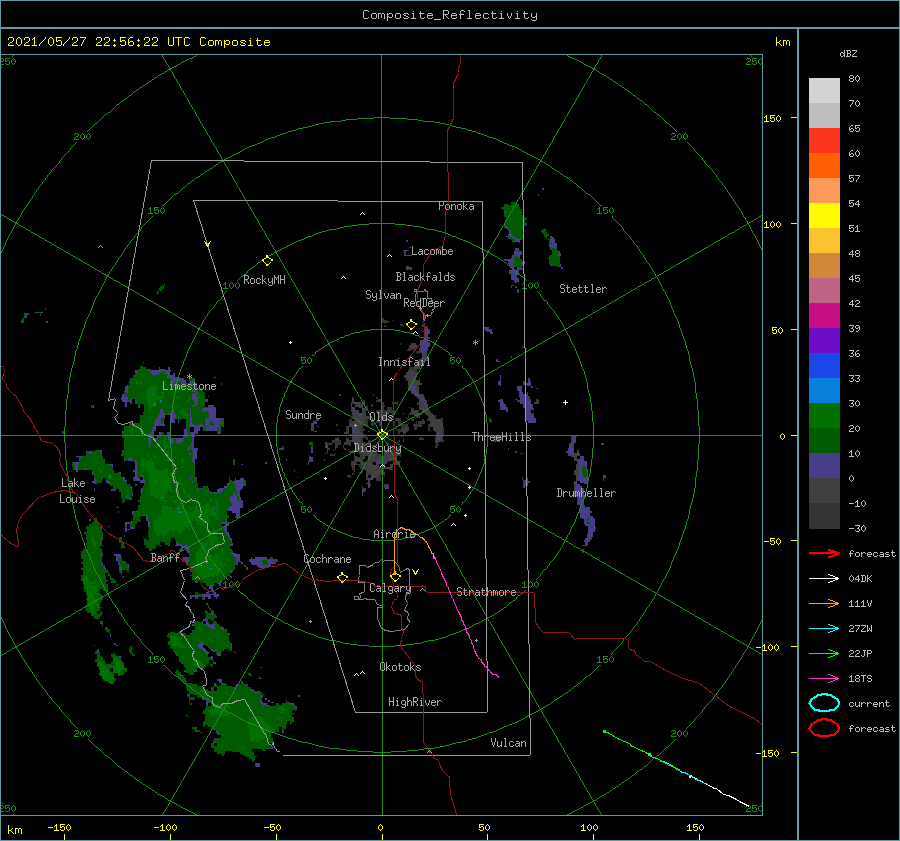Select the green 22JP arrow legend icon
This screenshot has height=841, width=900.
pos(824,653)
